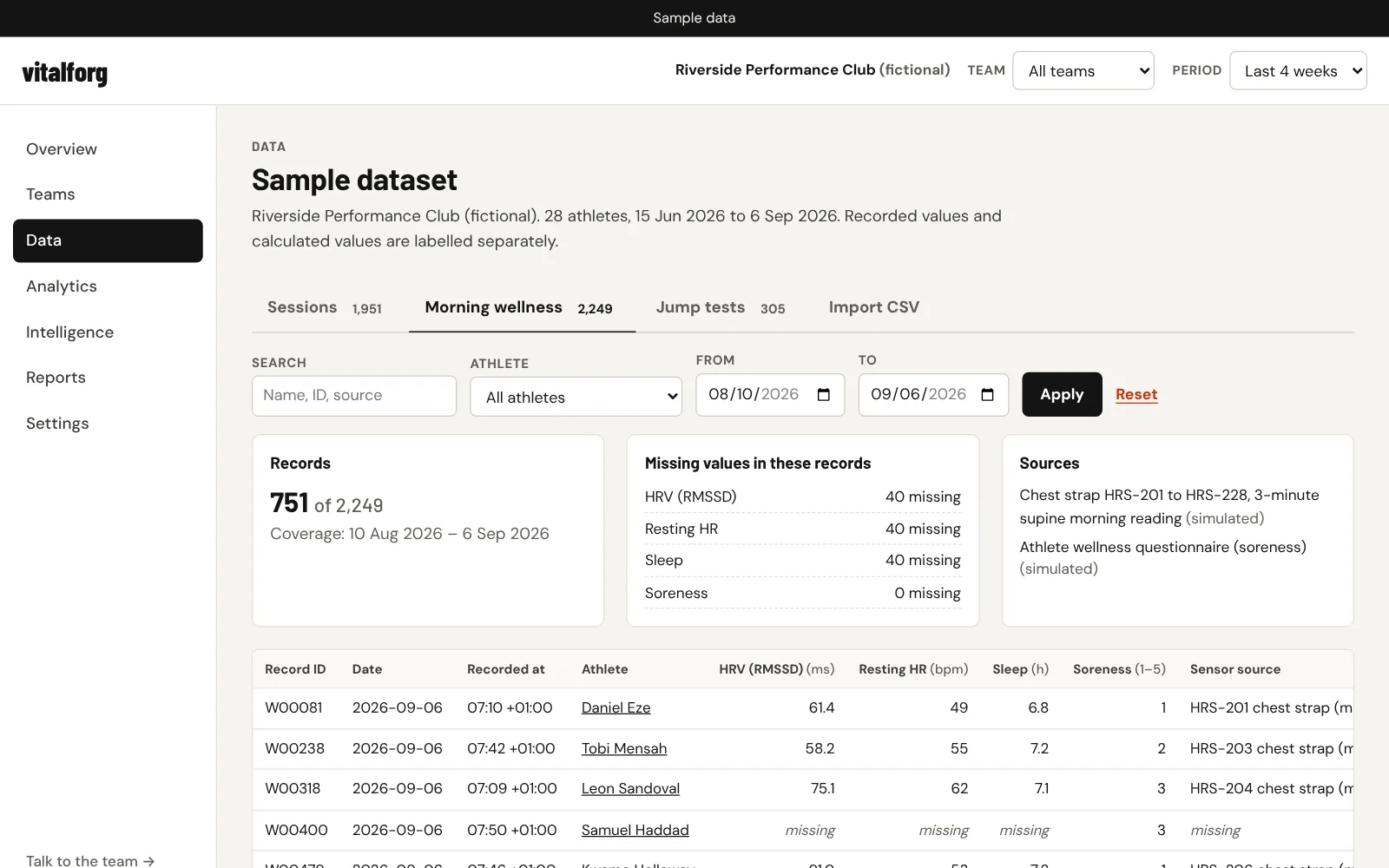The height and width of the screenshot is (868, 1389).
Task: Click the HRV (RMSSD) (ms) column header
Action: tap(777, 669)
